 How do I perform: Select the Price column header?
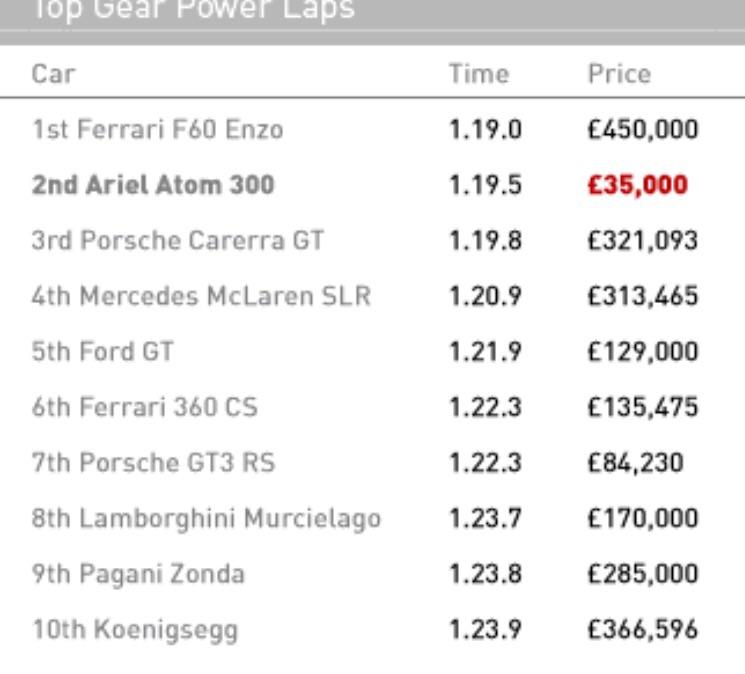(x=620, y=74)
